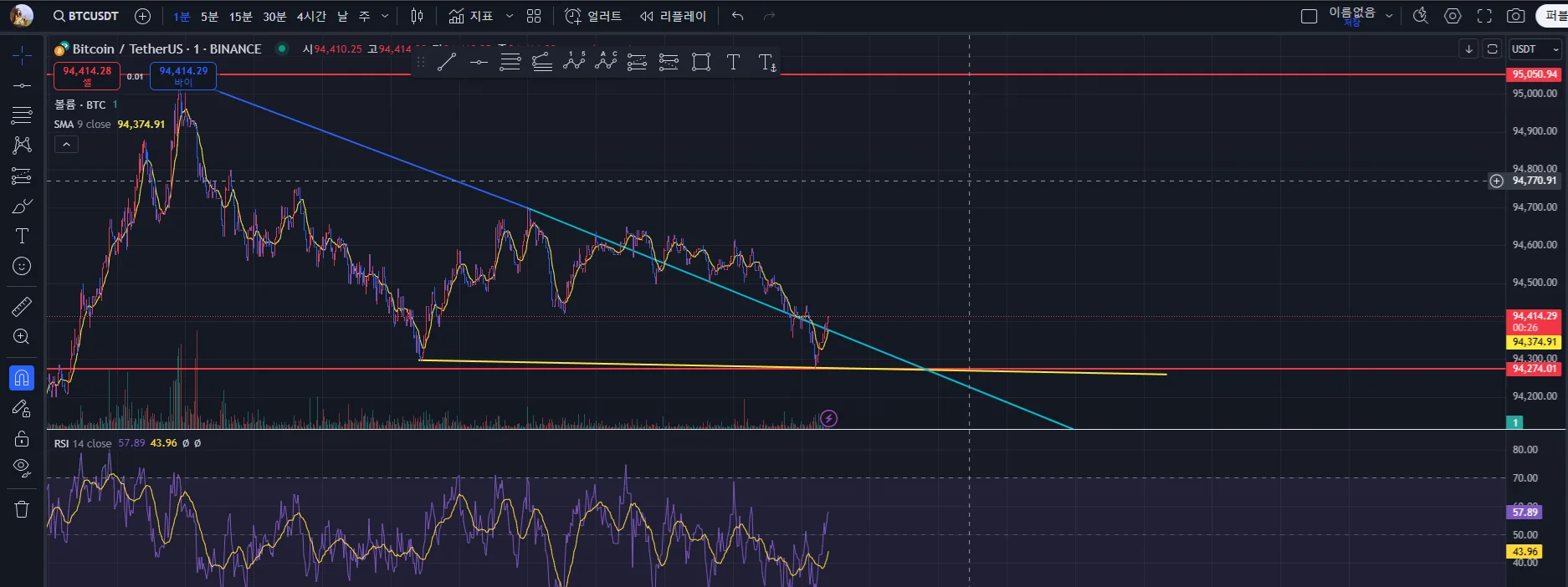Toggle magnet mode on the sidebar

coord(22,378)
